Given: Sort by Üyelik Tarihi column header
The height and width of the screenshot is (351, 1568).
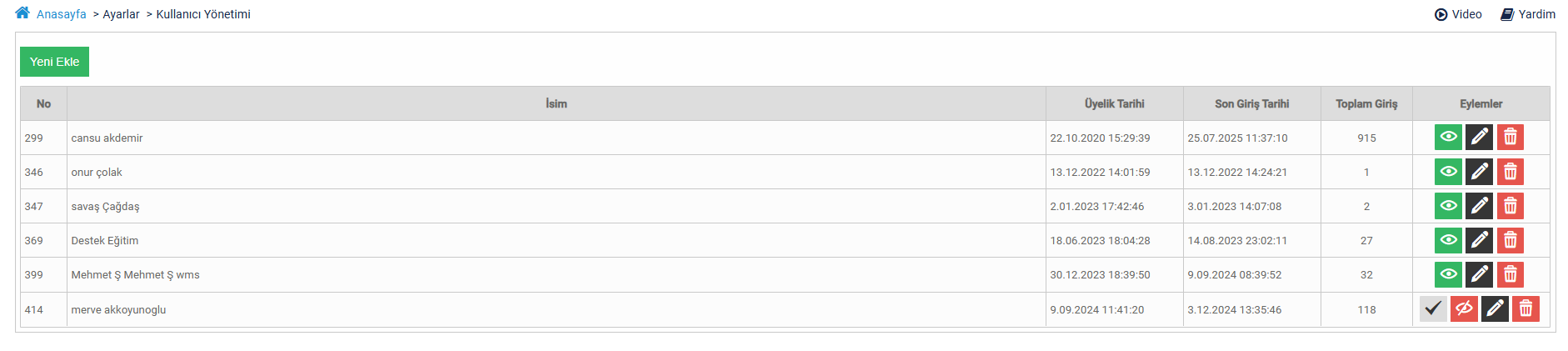Looking at the screenshot, I should 1114,103.
